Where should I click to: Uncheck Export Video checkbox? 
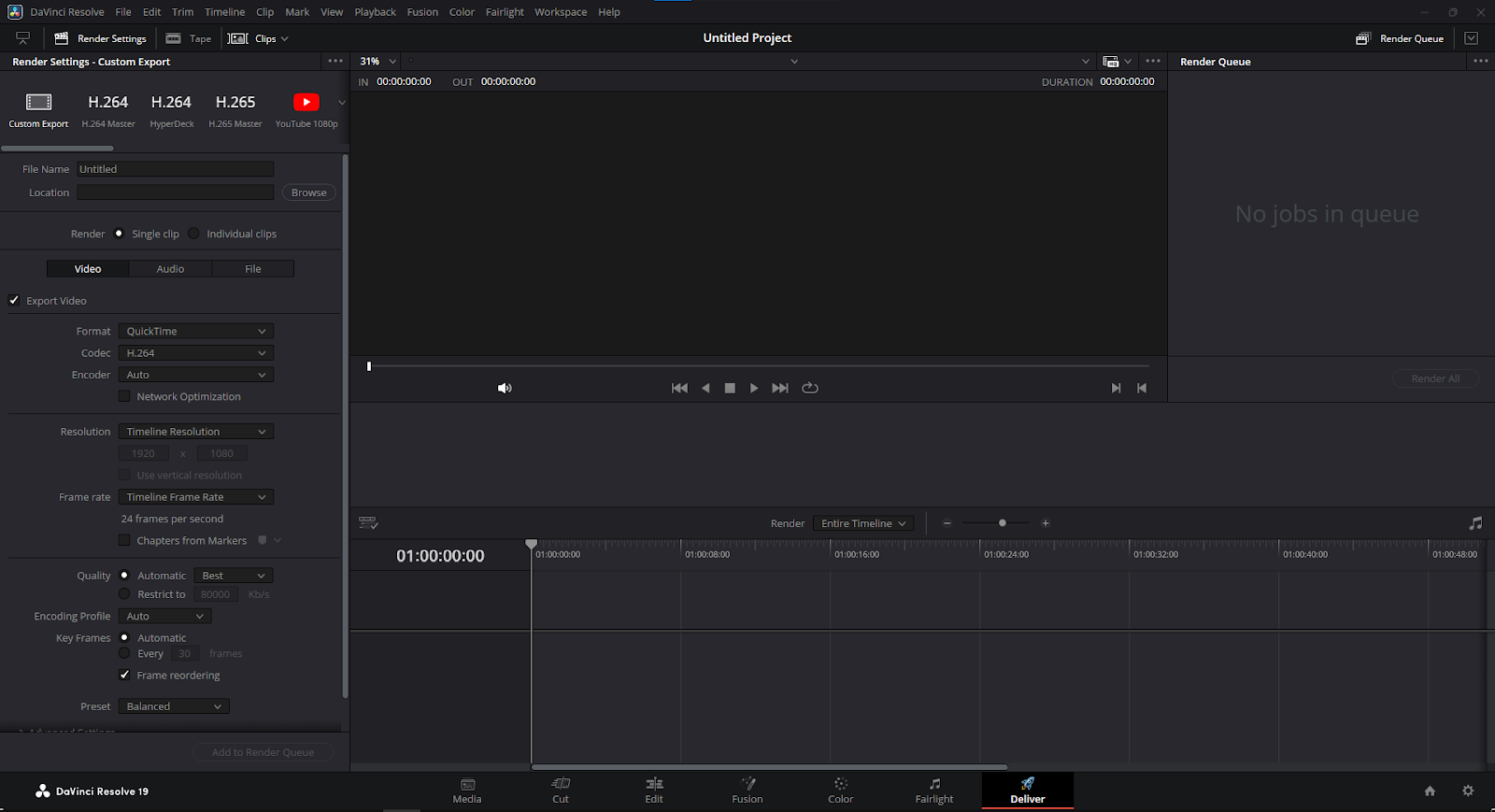tap(14, 300)
